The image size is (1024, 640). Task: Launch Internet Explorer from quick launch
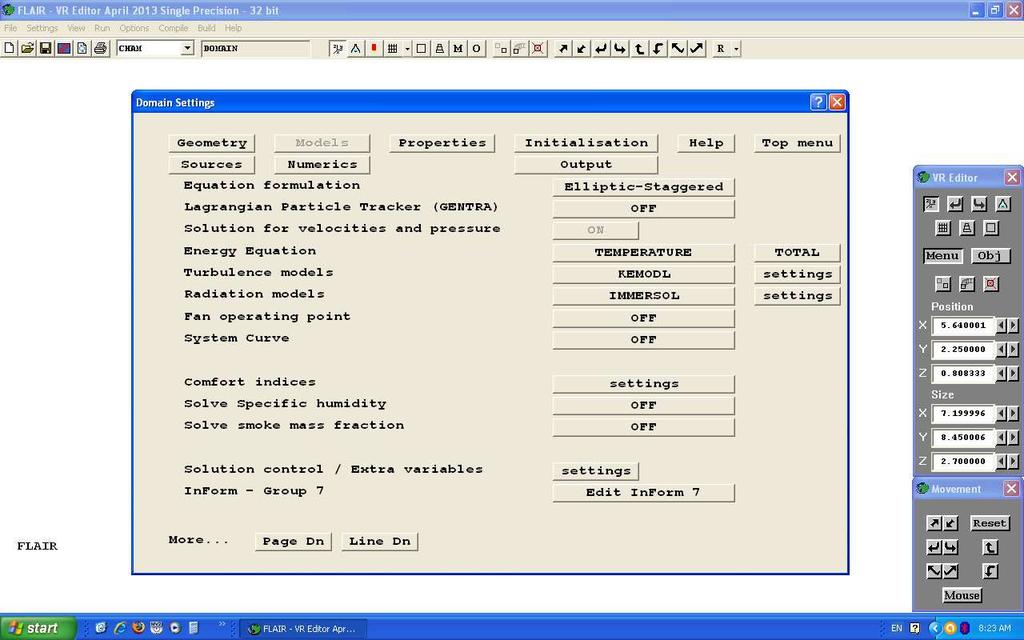click(x=120, y=628)
